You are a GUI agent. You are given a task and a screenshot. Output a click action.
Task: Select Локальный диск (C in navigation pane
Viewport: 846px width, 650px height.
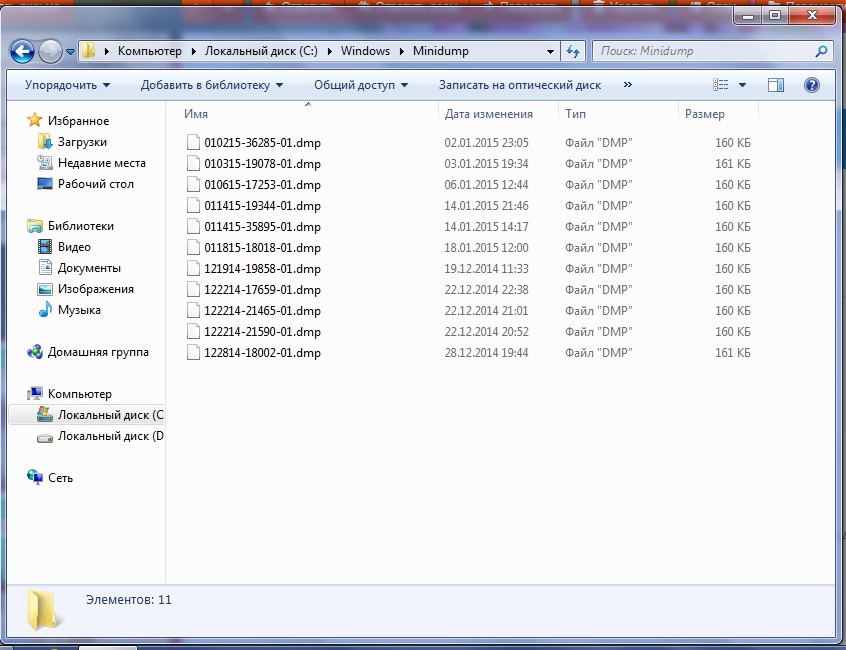(x=111, y=415)
